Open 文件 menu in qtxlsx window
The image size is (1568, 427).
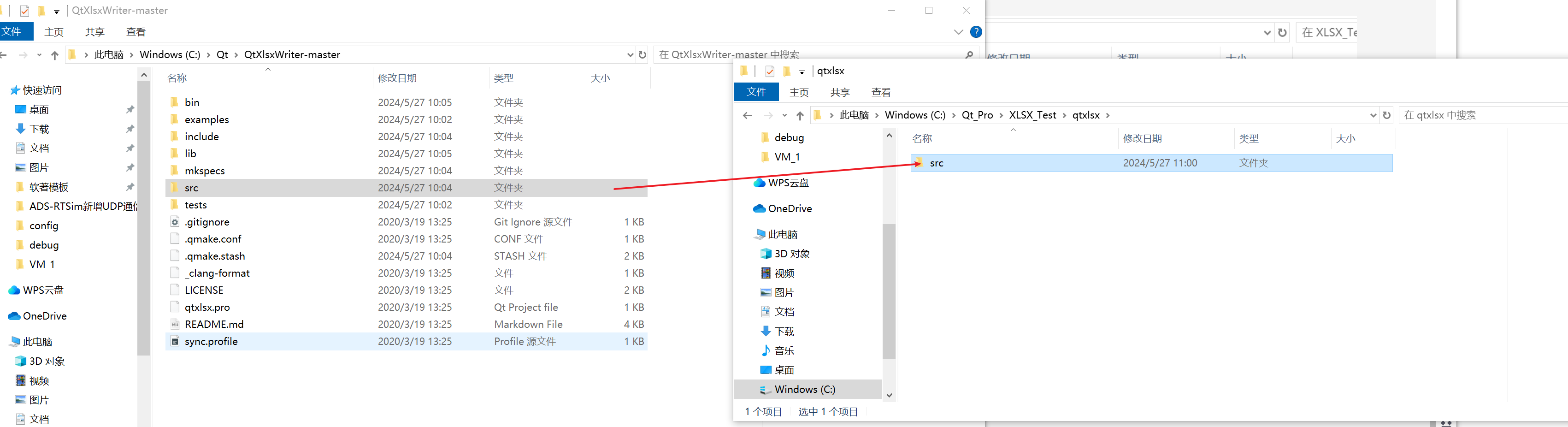[x=756, y=92]
